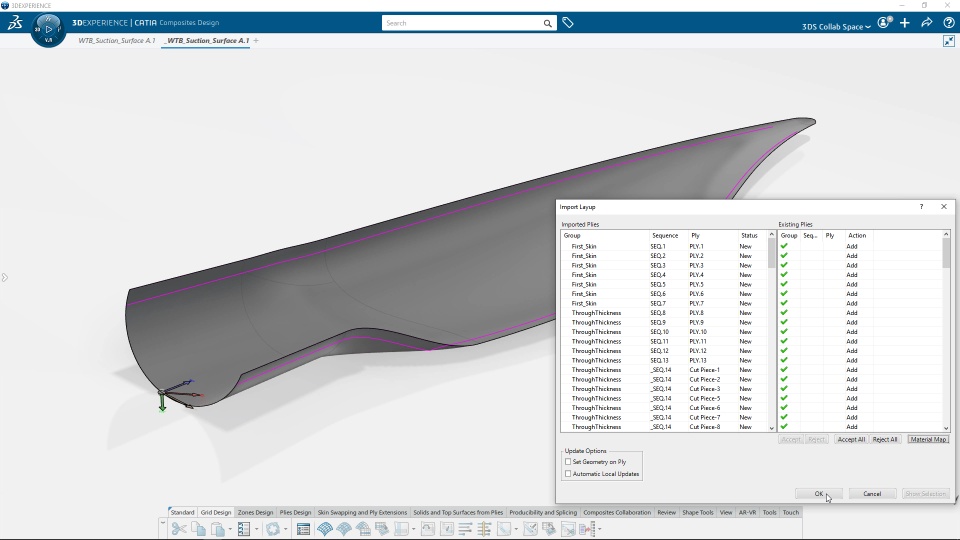Screen dimensions: 960x540
Task: Toggle green check for PLY.10 row
Action: pyautogui.click(x=784, y=332)
